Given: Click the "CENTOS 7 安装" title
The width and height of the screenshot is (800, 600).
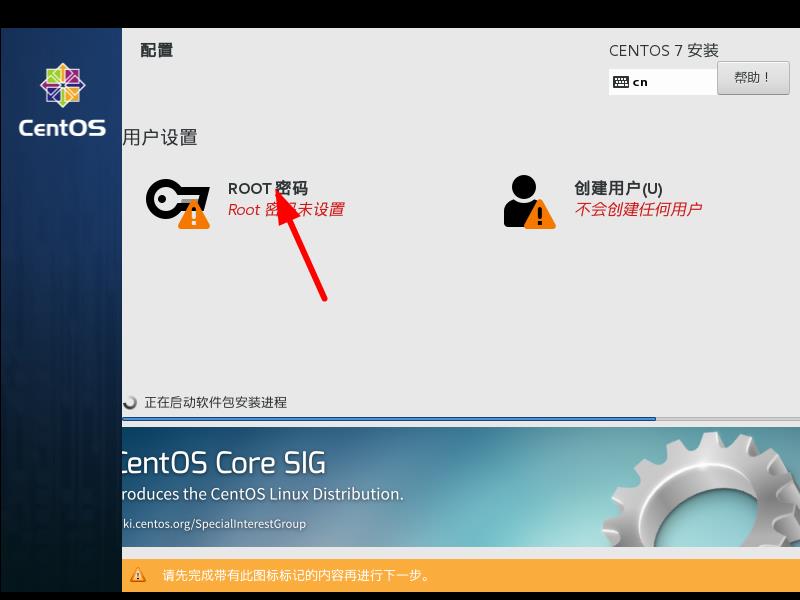Looking at the screenshot, I should pyautogui.click(x=664, y=51).
